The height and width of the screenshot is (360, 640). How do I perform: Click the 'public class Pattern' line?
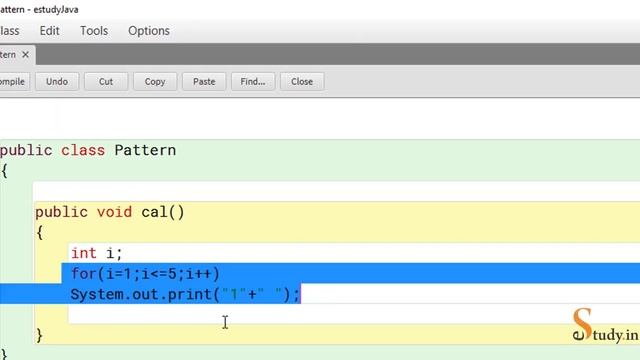coord(88,150)
